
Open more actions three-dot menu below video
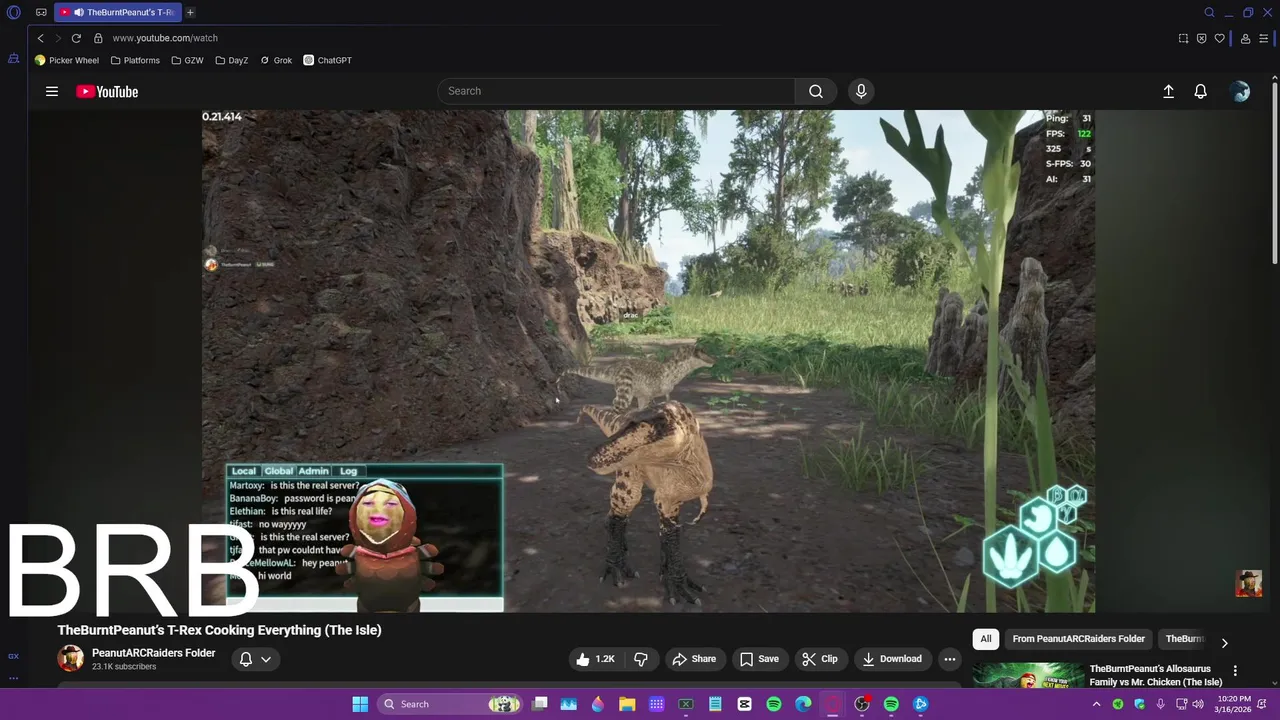pos(950,659)
